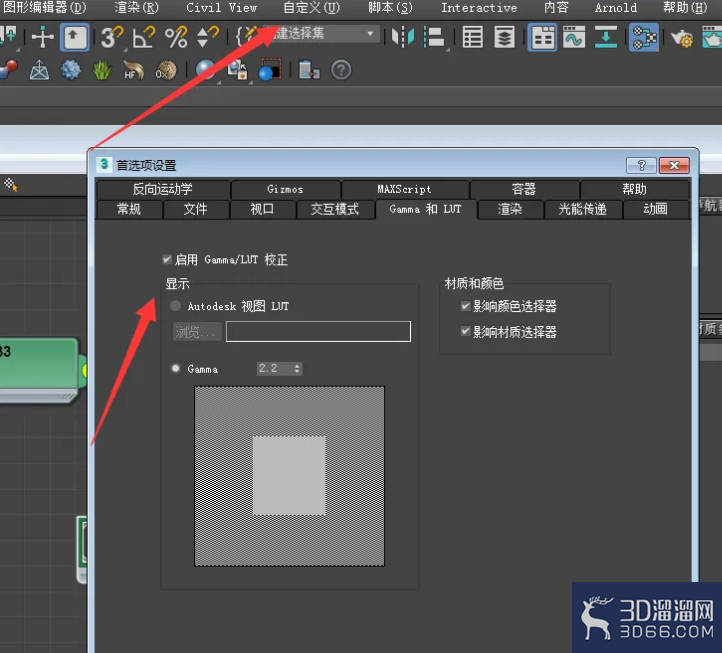
Task: Open the Slate Material Editor icon
Action: pyautogui.click(x=643, y=37)
